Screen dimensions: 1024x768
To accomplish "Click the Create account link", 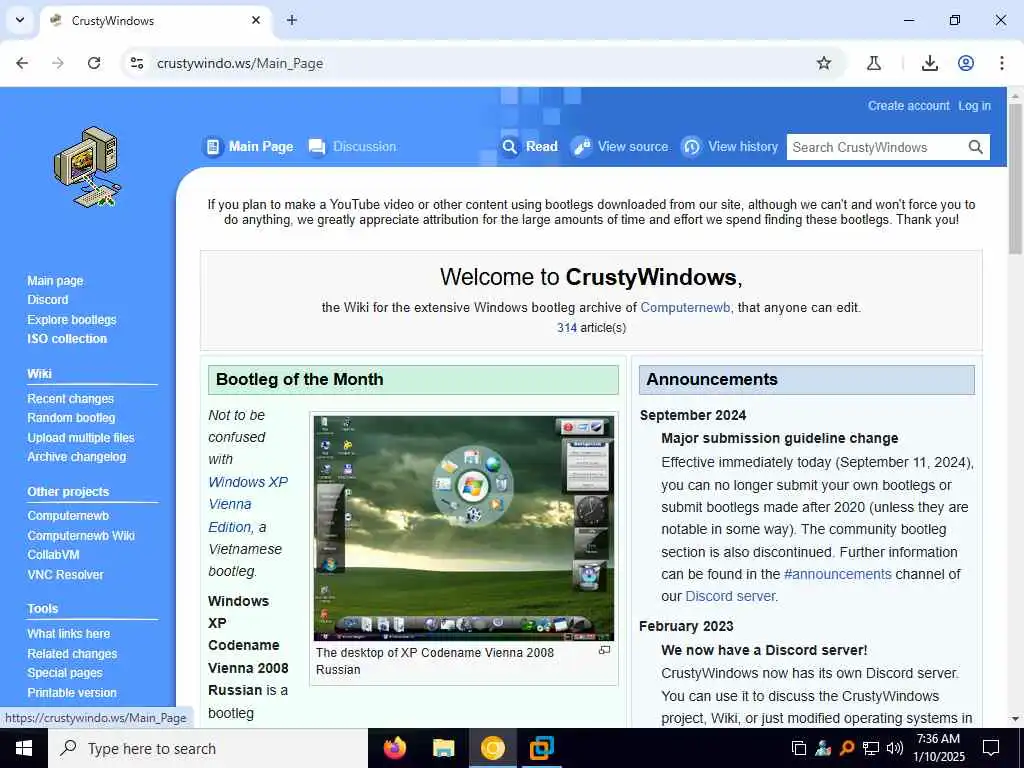I will tap(908, 106).
